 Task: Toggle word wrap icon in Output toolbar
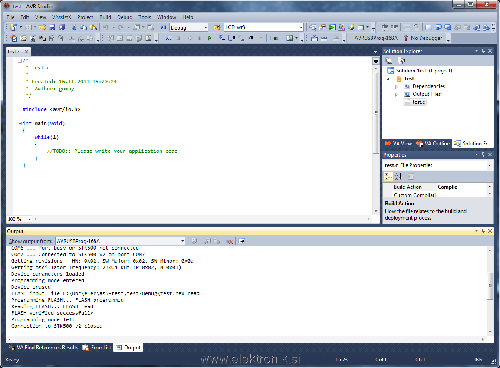tap(242, 241)
